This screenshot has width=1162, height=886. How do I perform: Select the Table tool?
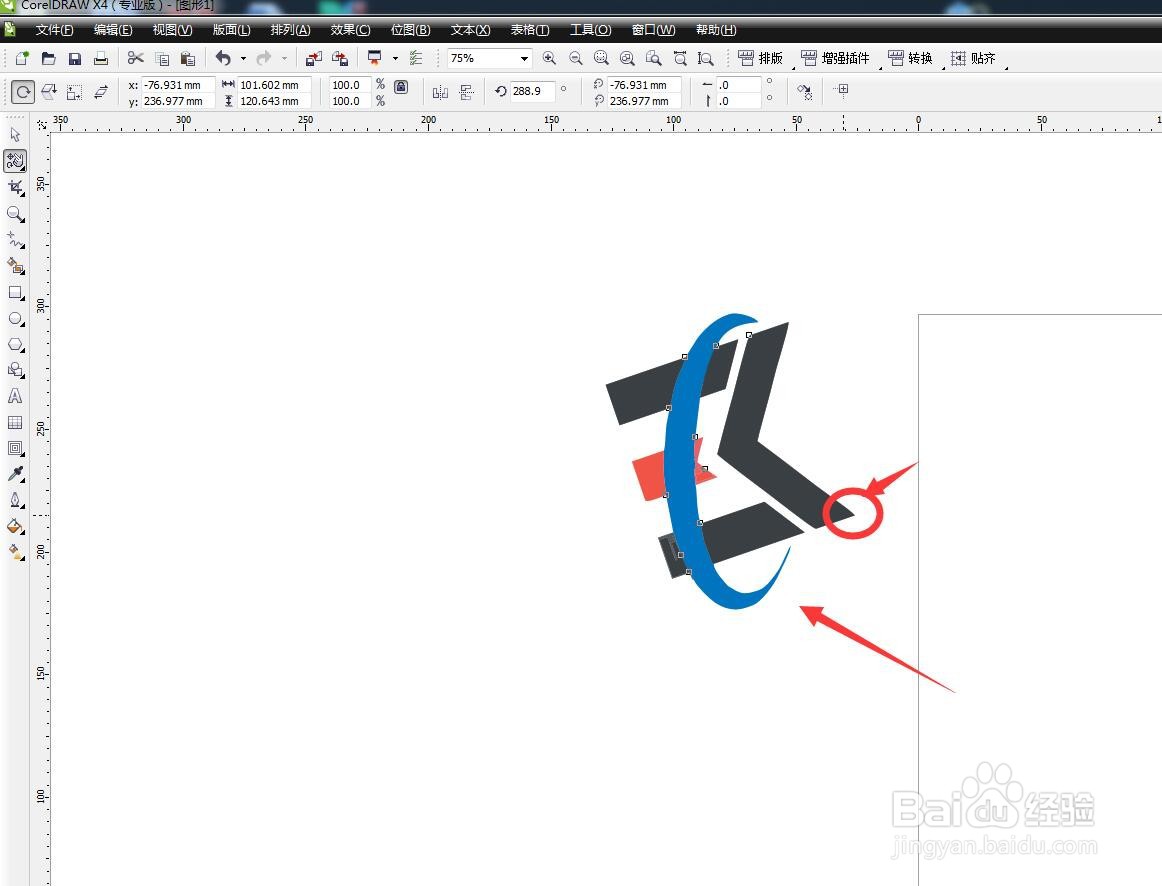point(15,422)
